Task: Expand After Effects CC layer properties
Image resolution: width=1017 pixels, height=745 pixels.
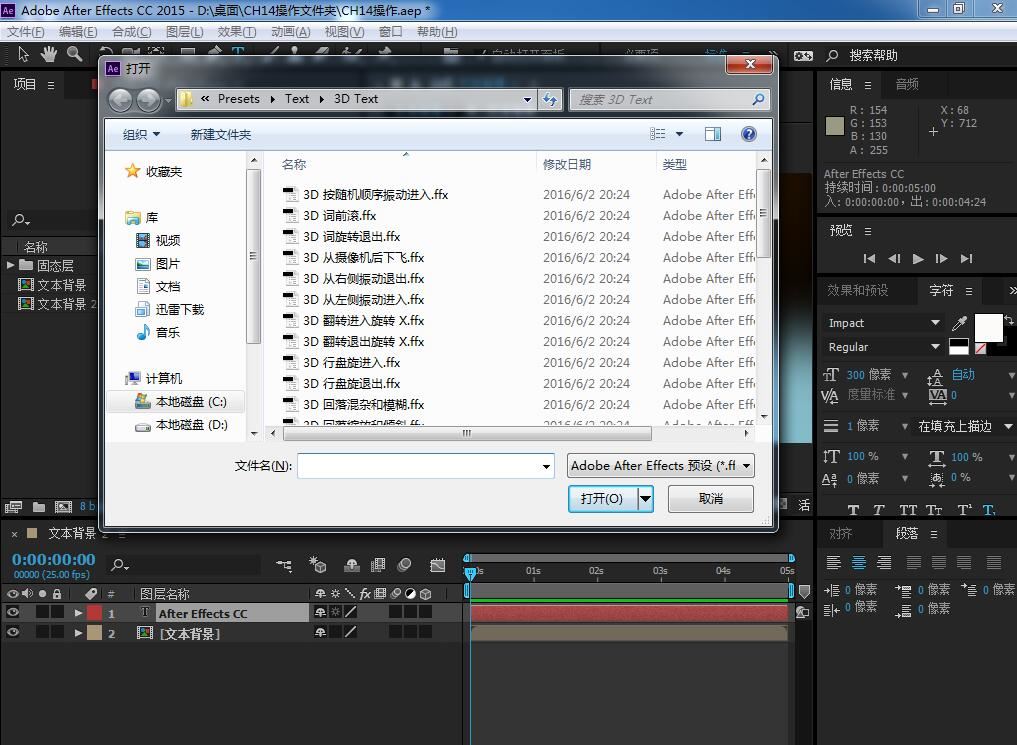Action: (x=78, y=613)
